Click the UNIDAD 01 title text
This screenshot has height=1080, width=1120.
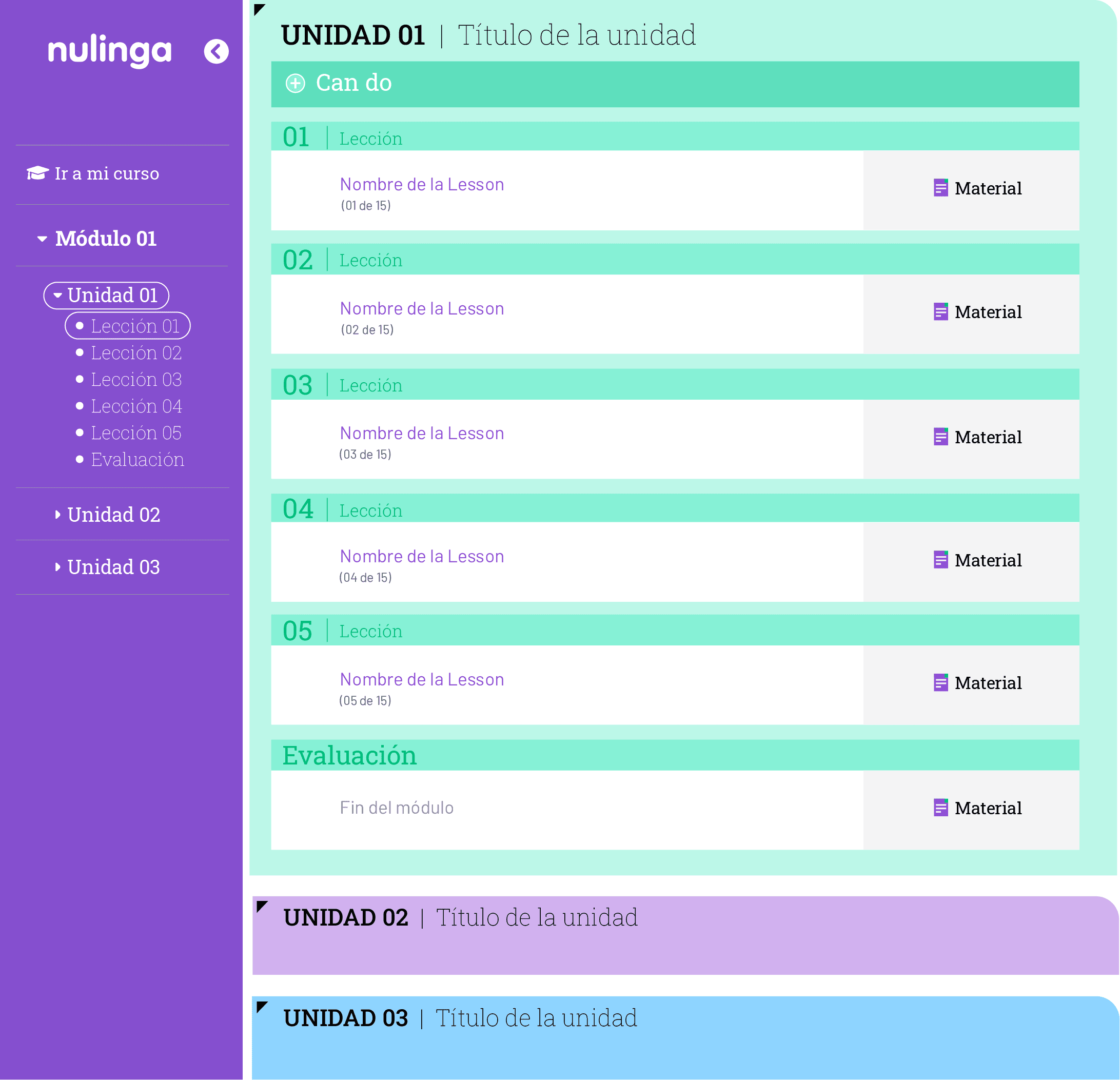488,35
